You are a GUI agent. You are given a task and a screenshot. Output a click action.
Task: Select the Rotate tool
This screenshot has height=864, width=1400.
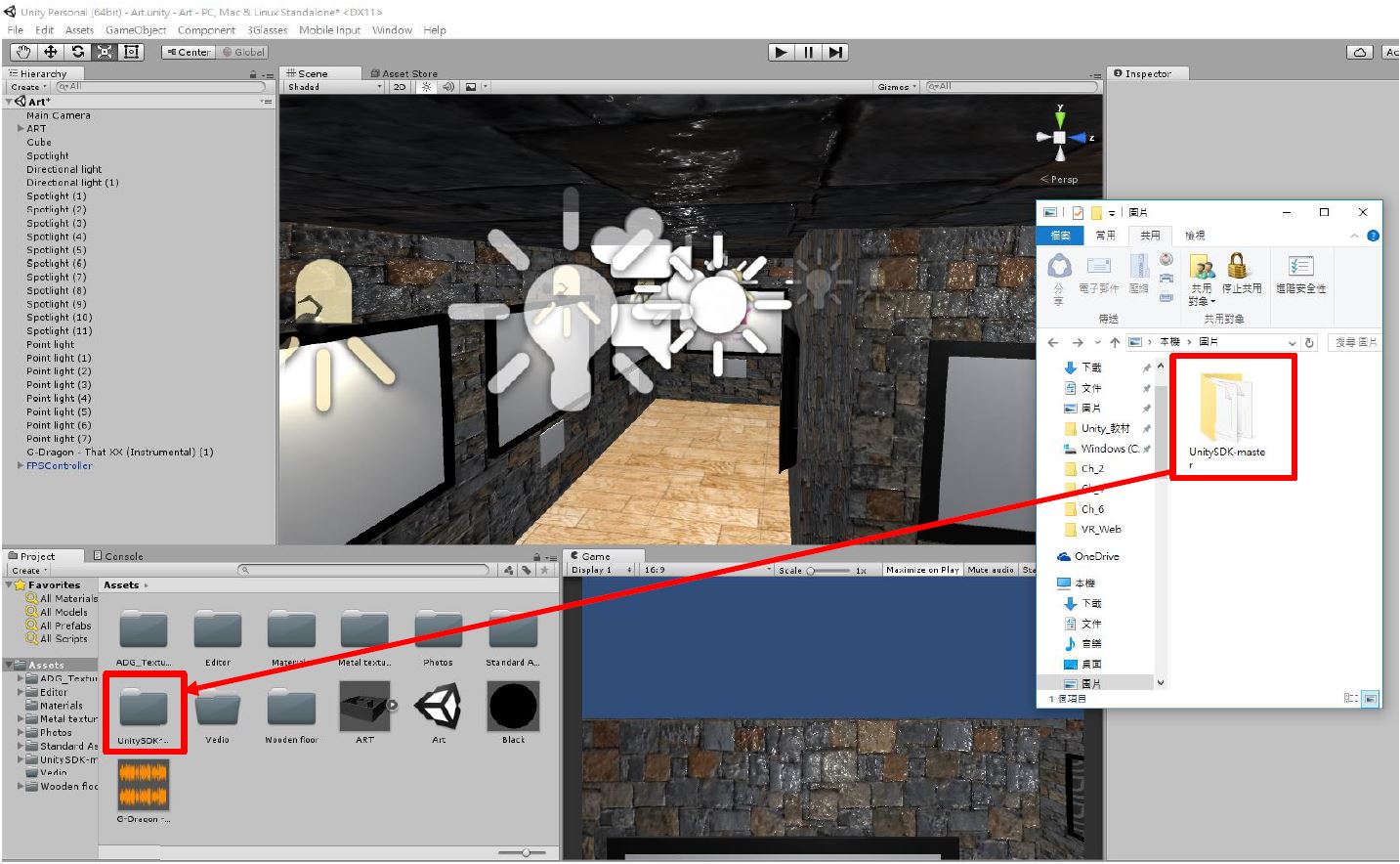click(x=77, y=52)
